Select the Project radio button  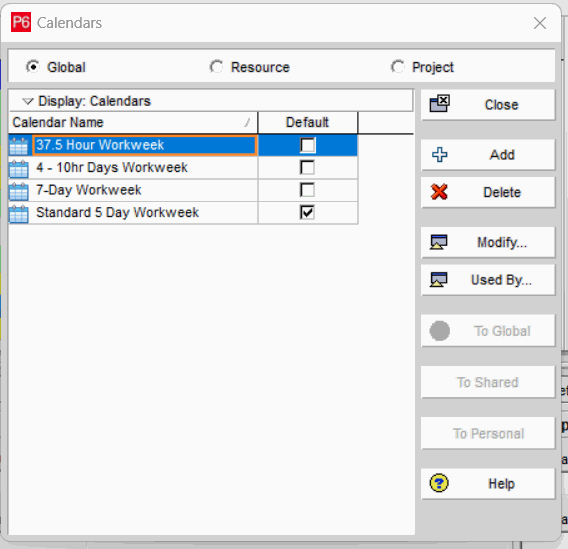397,67
